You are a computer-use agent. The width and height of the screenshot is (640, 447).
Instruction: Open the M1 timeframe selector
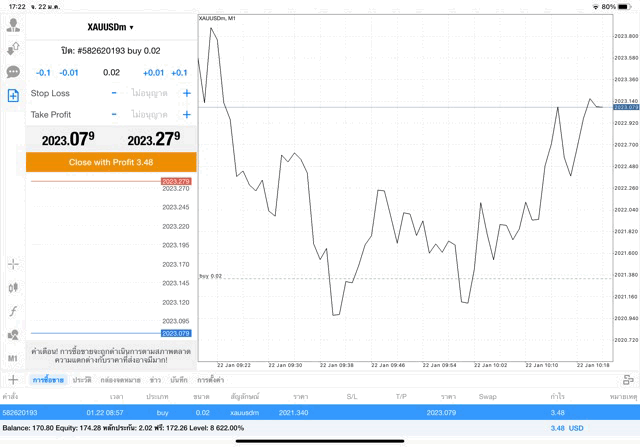(x=13, y=358)
